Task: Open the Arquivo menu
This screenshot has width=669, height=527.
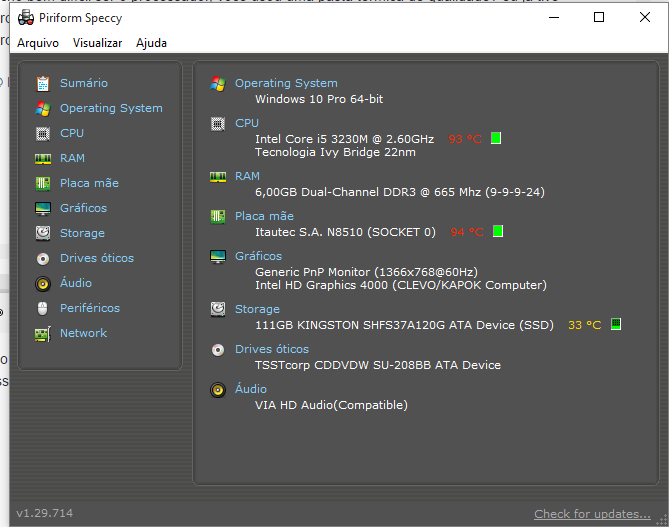Action: click(38, 43)
